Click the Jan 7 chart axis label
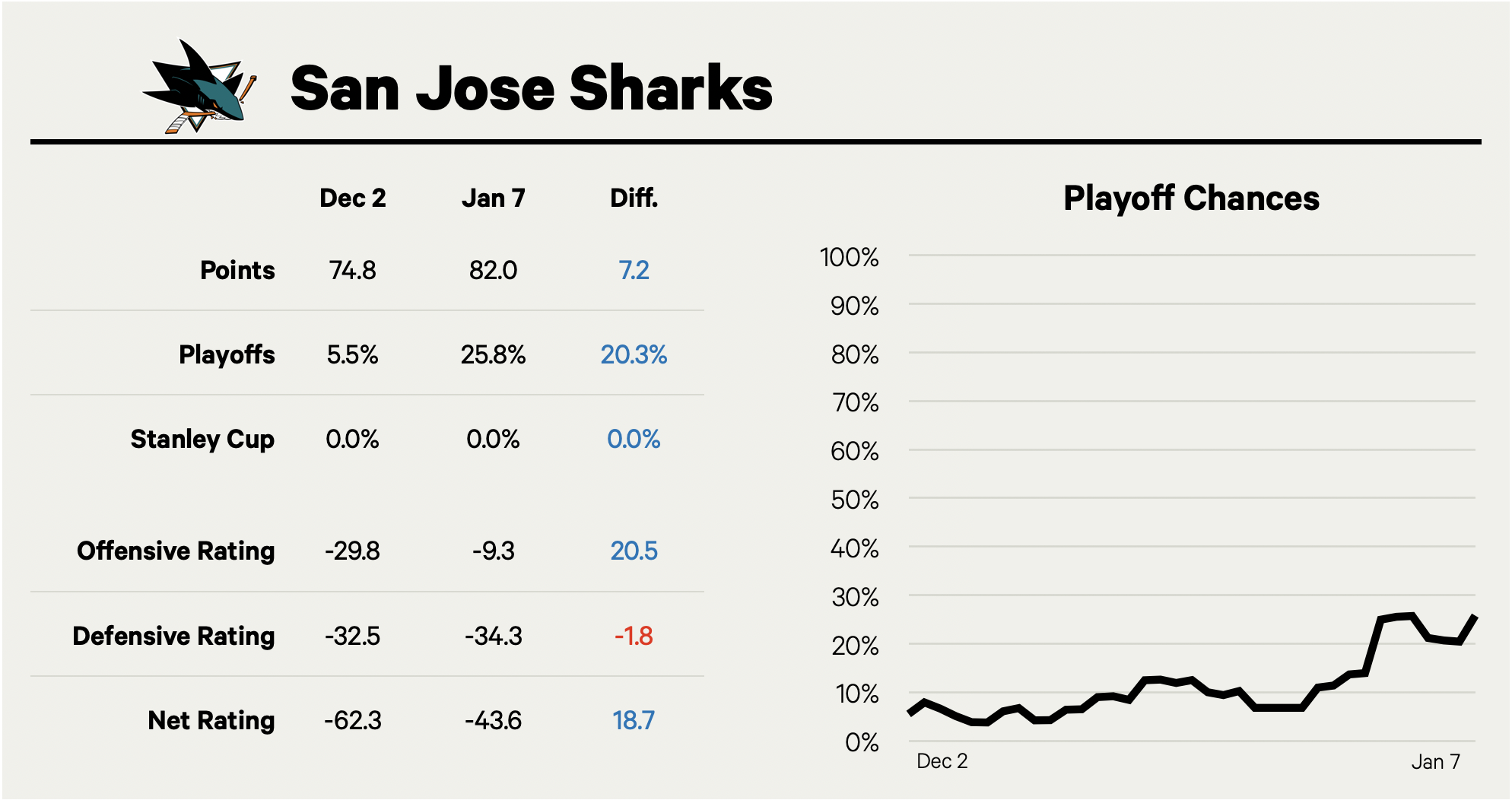The height and width of the screenshot is (800, 1512). [x=1435, y=761]
